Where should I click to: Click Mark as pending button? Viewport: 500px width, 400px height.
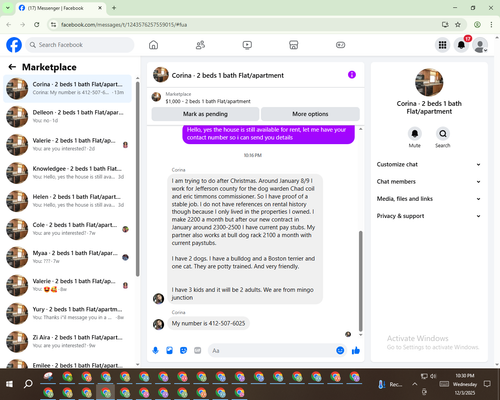[x=205, y=114]
